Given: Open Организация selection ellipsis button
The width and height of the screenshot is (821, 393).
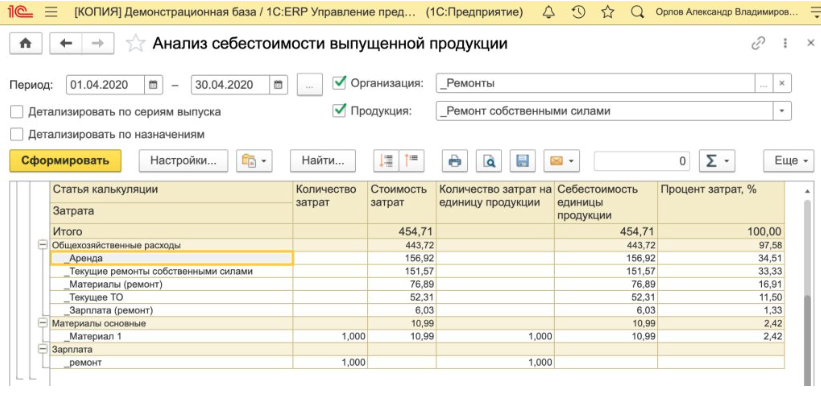Looking at the screenshot, I should (764, 83).
